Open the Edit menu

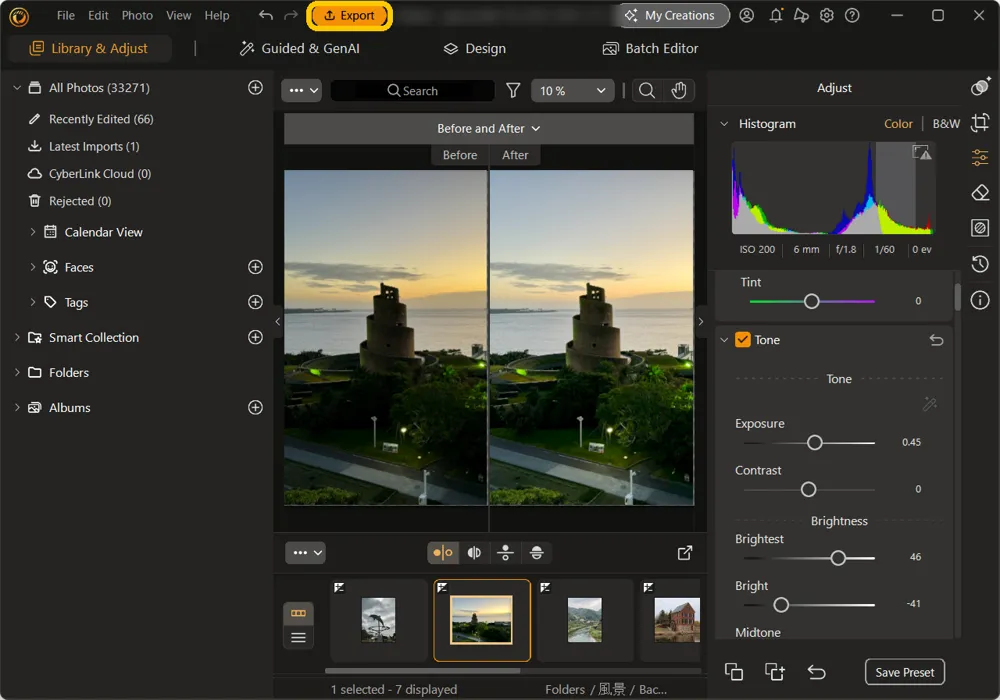coord(98,15)
